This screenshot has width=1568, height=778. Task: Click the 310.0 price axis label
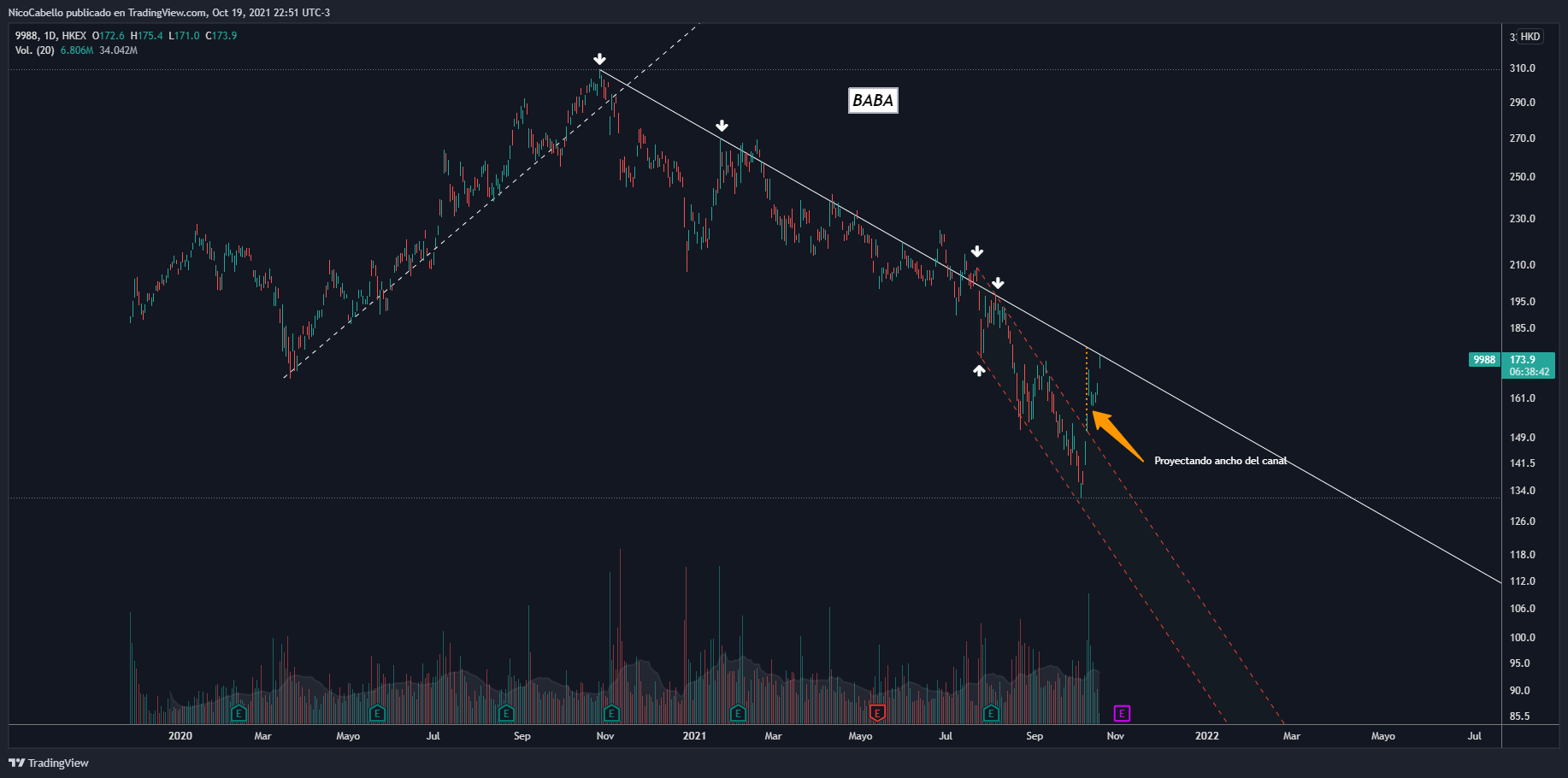pyautogui.click(x=1522, y=68)
